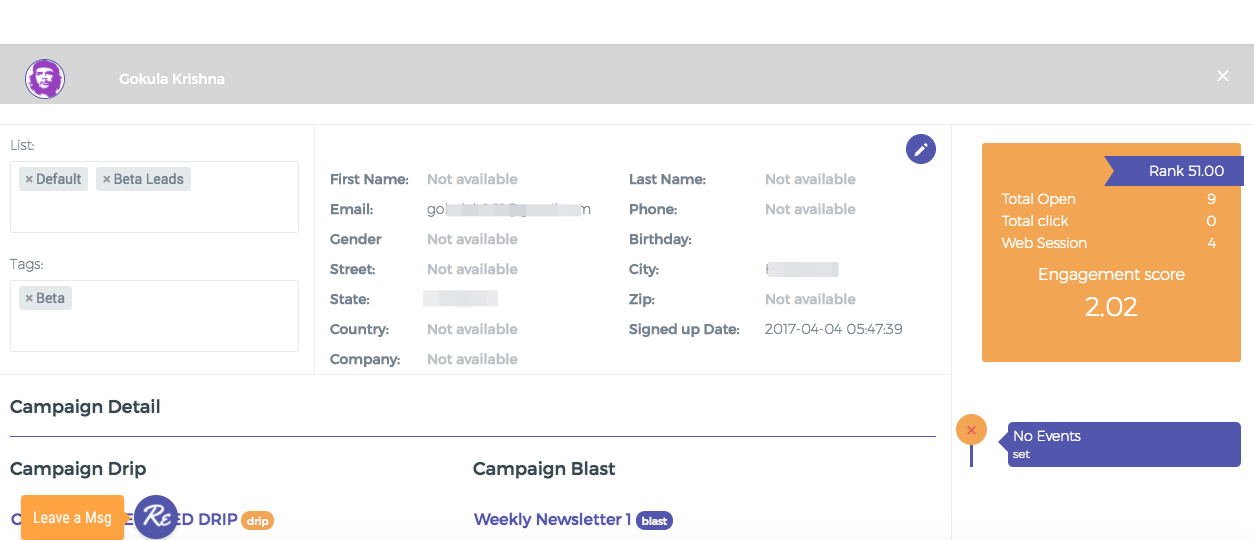Select the Campaign Blast heading
1254x540 pixels.
(544, 469)
